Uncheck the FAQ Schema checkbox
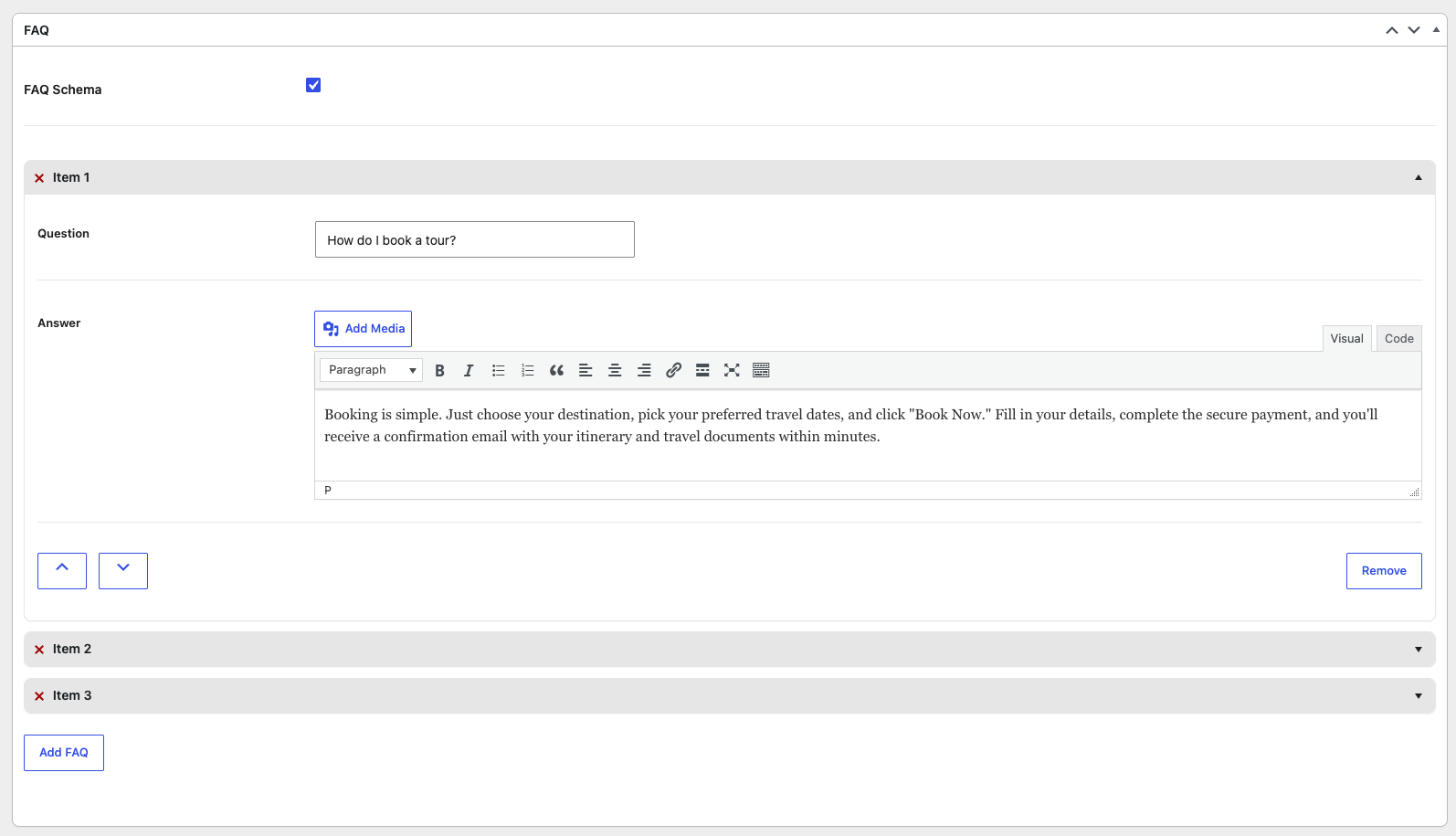1456x836 pixels. [x=313, y=85]
